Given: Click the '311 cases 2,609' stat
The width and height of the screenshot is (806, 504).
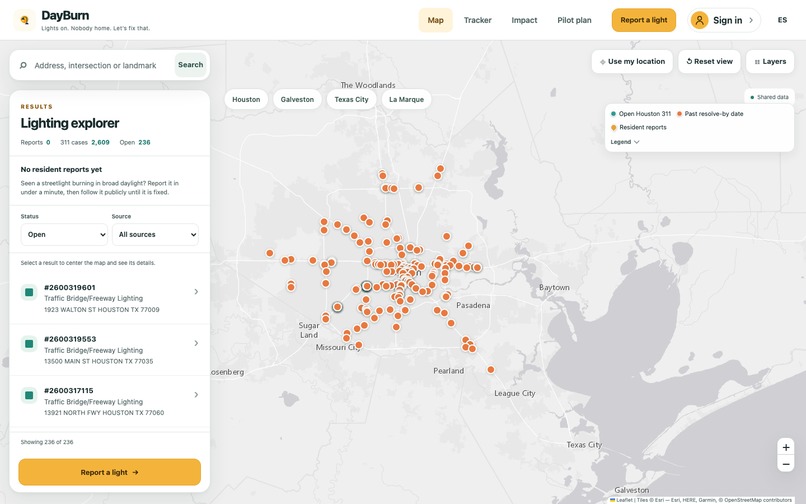Looking at the screenshot, I should (85, 142).
